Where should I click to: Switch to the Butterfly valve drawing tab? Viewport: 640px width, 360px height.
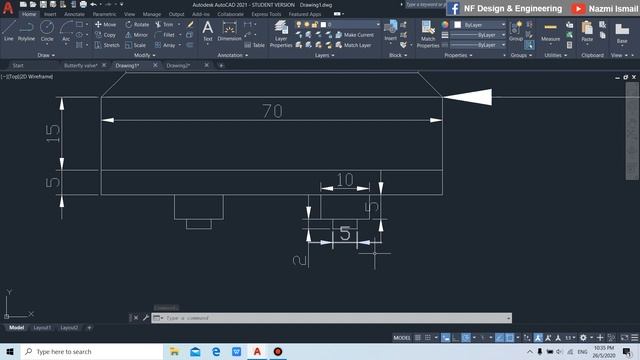click(80, 65)
